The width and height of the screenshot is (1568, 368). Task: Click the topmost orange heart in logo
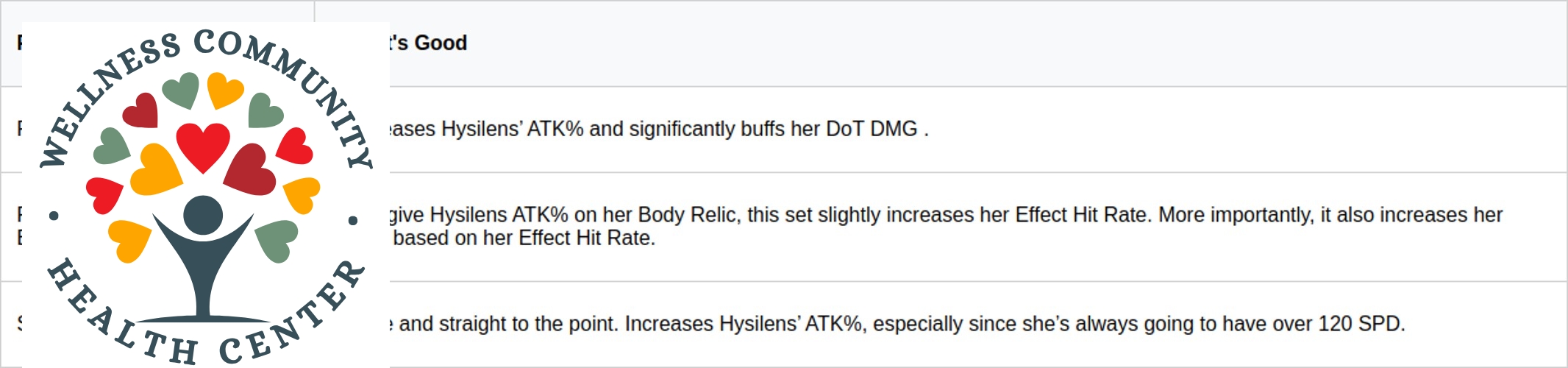(224, 89)
